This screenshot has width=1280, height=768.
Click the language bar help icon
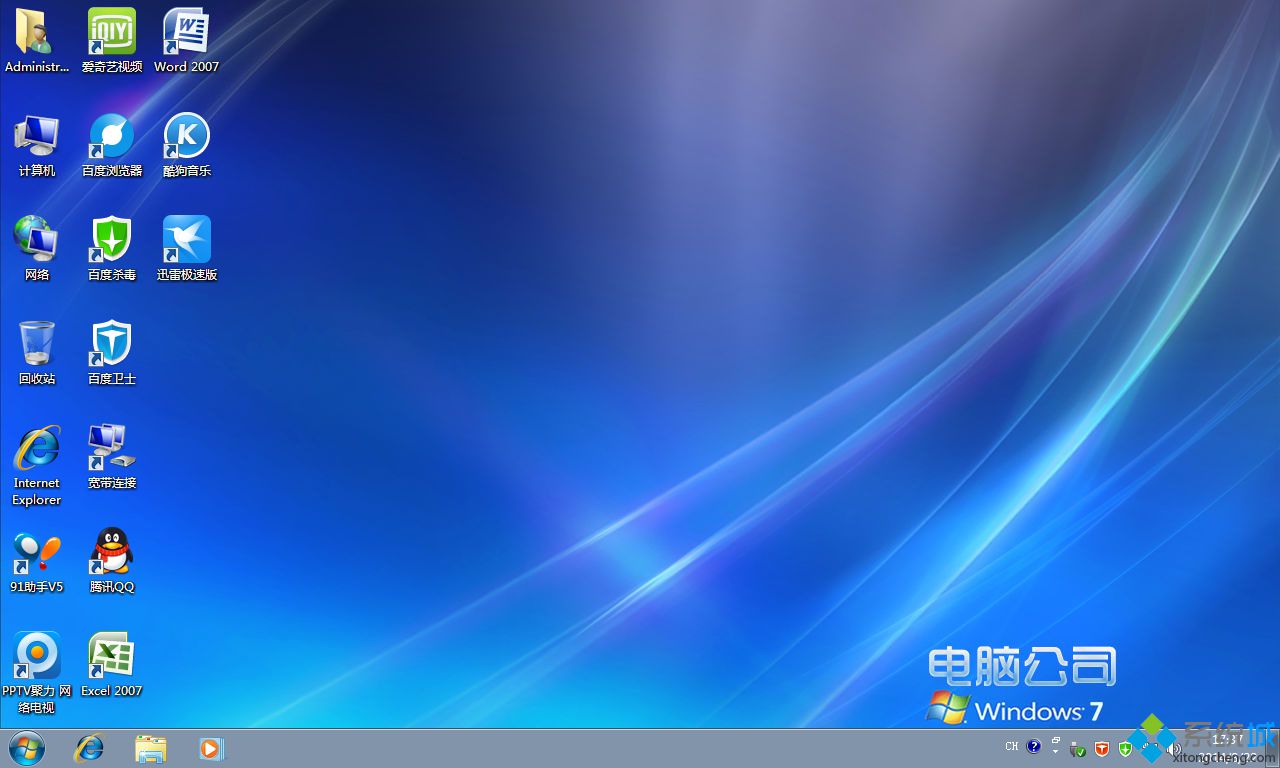click(1033, 746)
